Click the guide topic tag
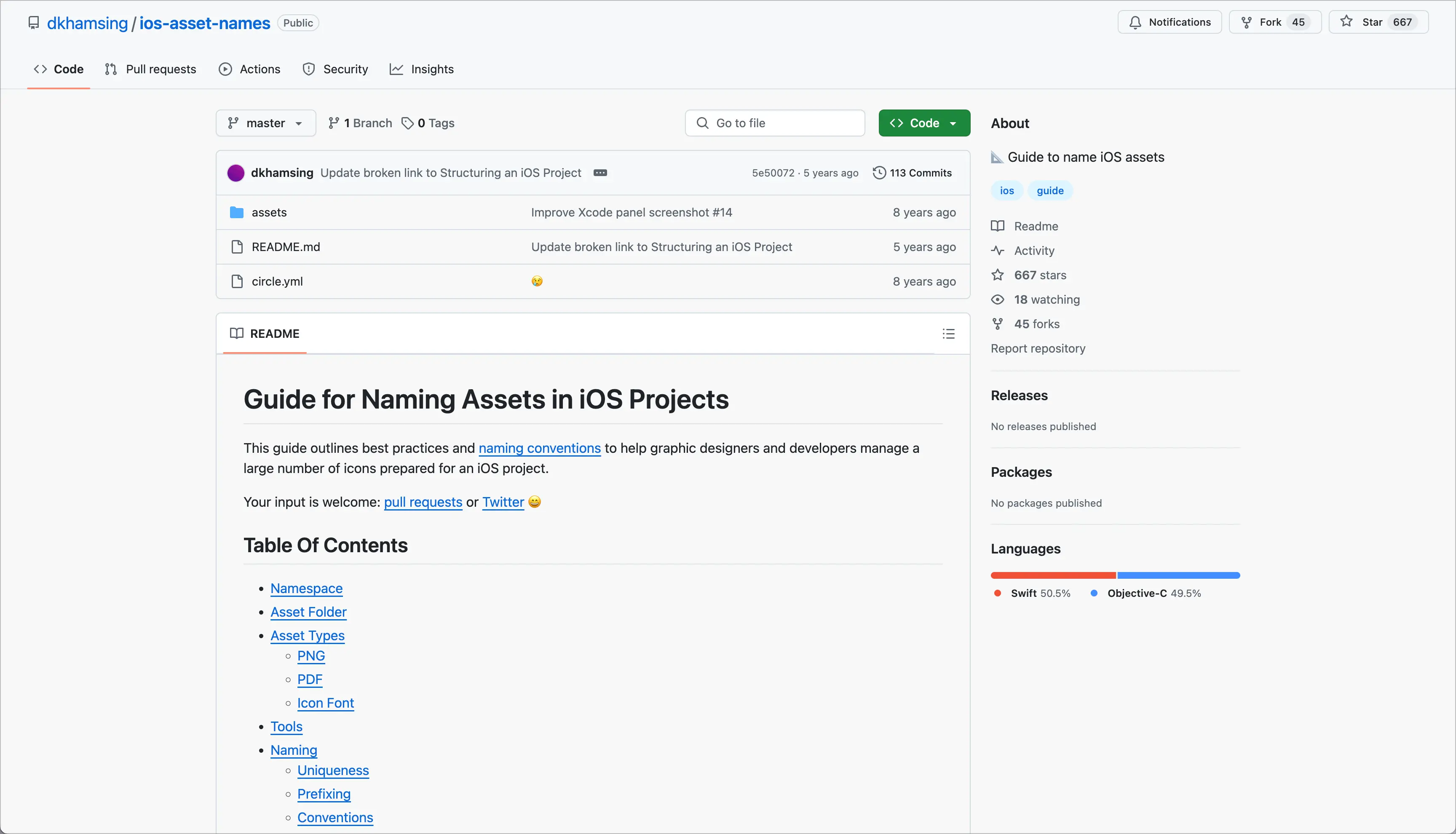Image resolution: width=1456 pixels, height=834 pixels. [1050, 190]
